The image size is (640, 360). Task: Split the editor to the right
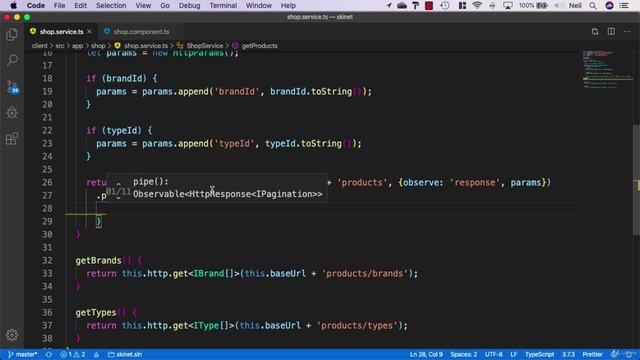click(x=611, y=31)
